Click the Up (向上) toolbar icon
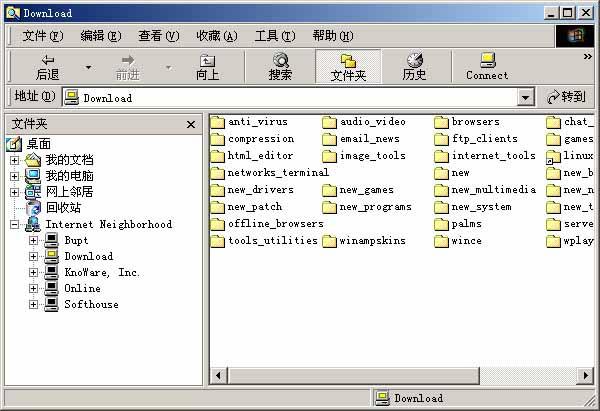 [x=207, y=66]
